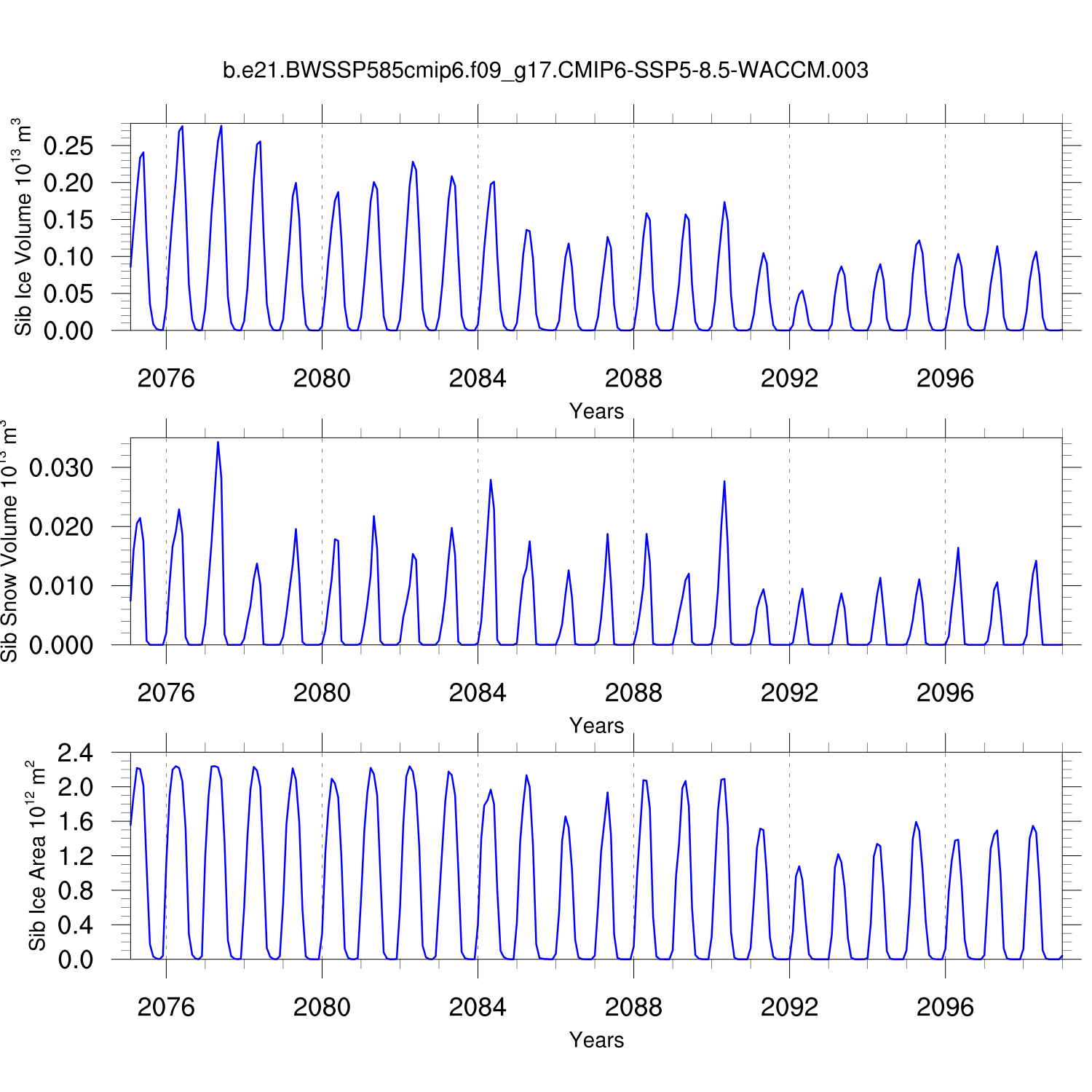Screen dimensions: 1092x1092
Task: Click the 2088 tick label below ice volume panel
Action: click(x=633, y=379)
